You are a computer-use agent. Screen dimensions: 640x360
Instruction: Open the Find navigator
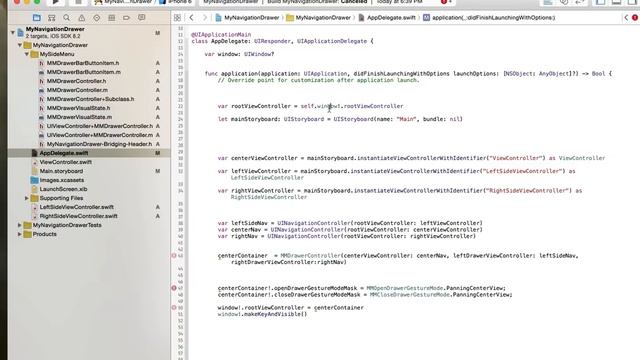coord(67,18)
